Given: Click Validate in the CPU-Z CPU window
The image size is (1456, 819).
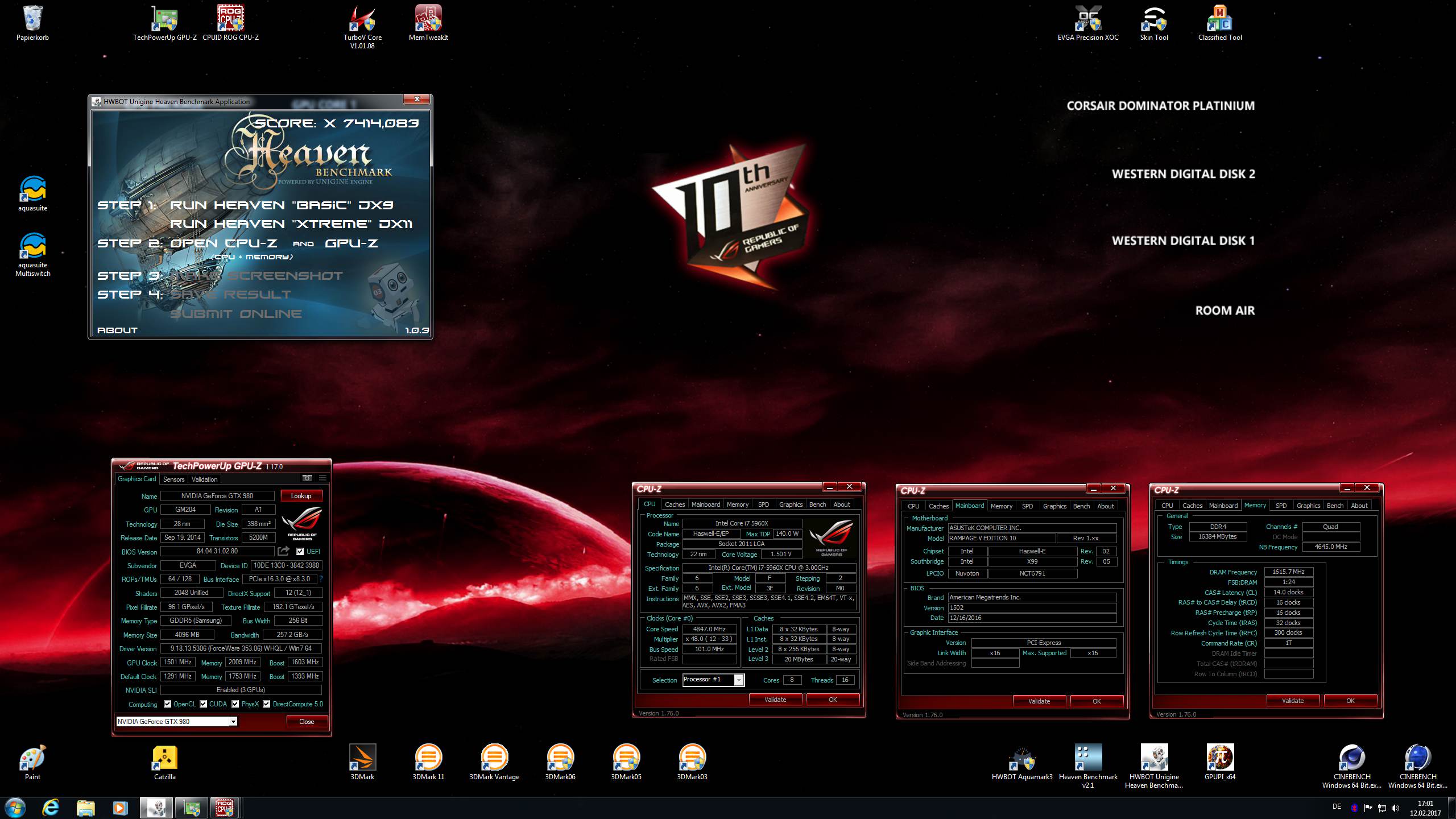Looking at the screenshot, I should (775, 700).
